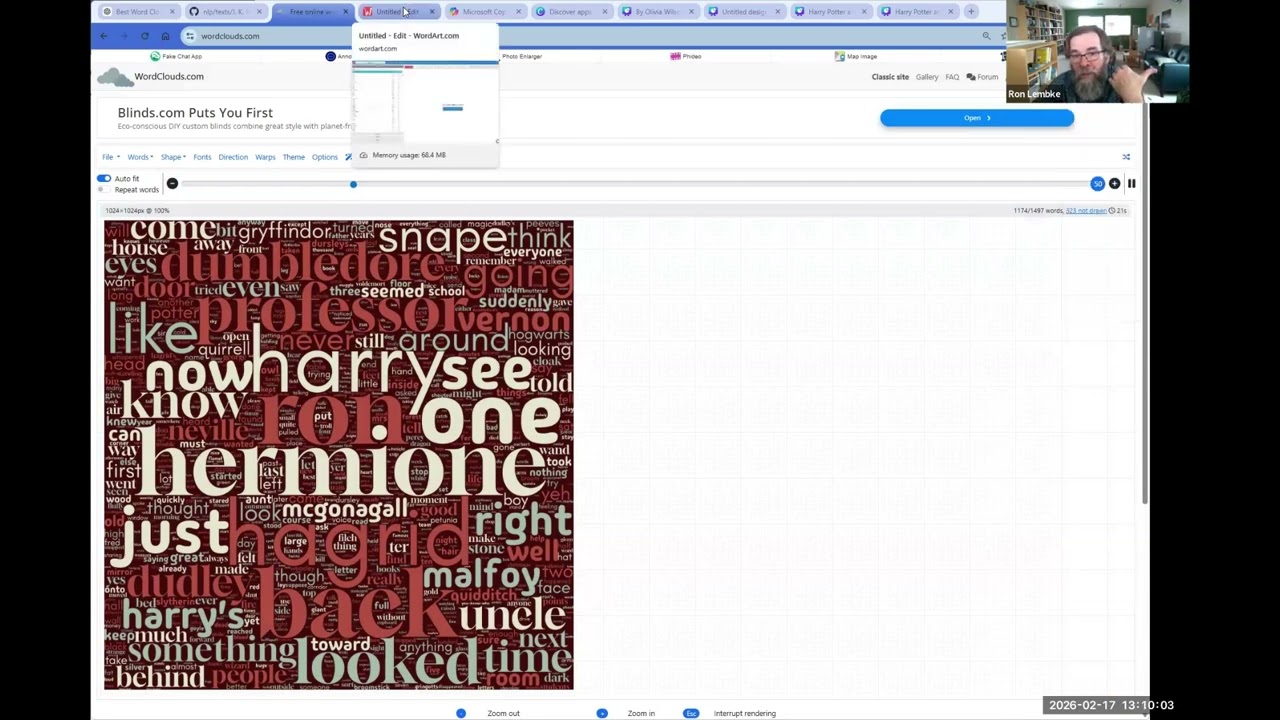This screenshot has height=720, width=1280.
Task: Open the File dropdown menu
Action: tap(110, 157)
